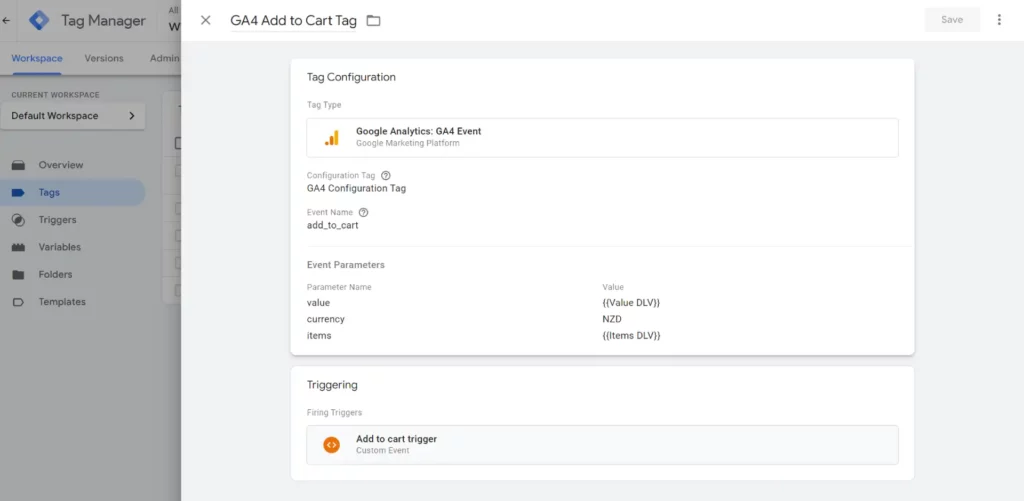Expand the Default Workspace selector
The image size is (1024, 501).
73,116
